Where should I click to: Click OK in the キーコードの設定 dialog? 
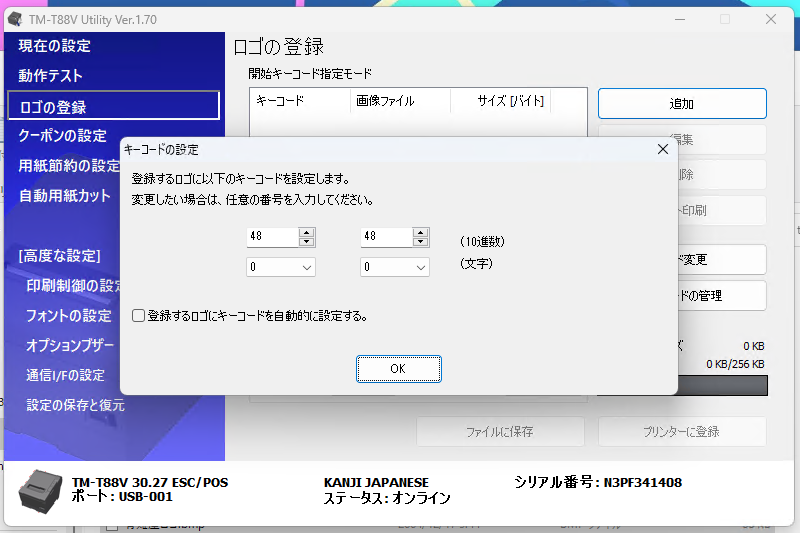tap(398, 369)
